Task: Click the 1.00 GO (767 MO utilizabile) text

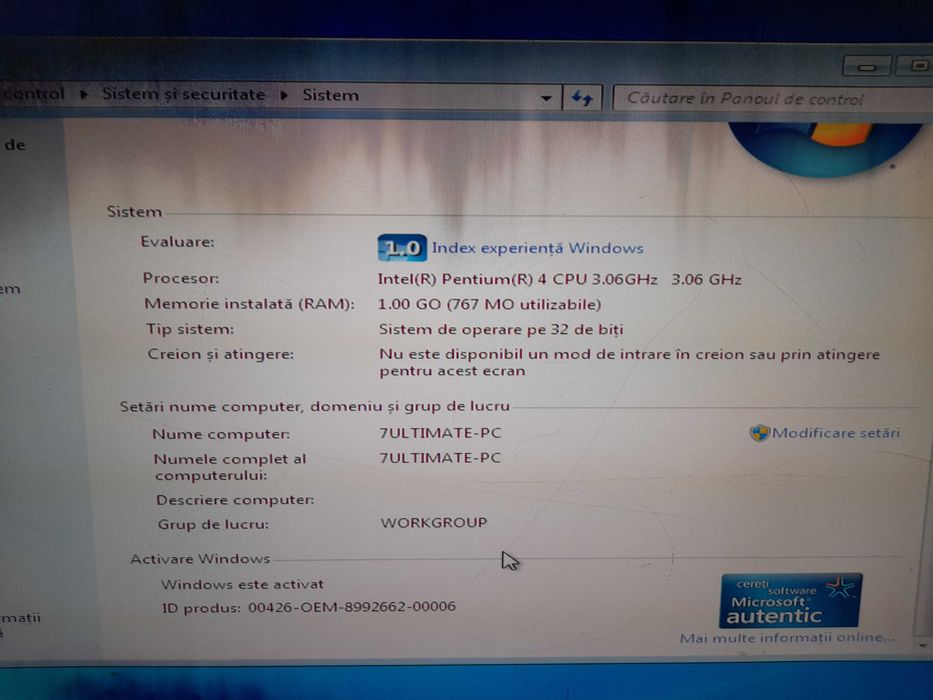Action: (489, 305)
